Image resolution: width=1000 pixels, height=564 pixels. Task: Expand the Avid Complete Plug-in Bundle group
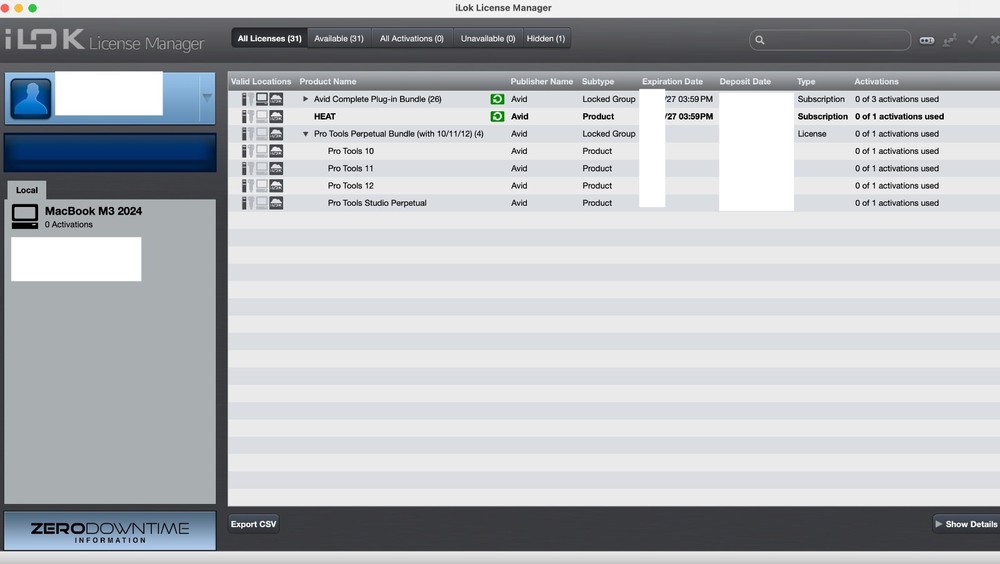click(306, 100)
